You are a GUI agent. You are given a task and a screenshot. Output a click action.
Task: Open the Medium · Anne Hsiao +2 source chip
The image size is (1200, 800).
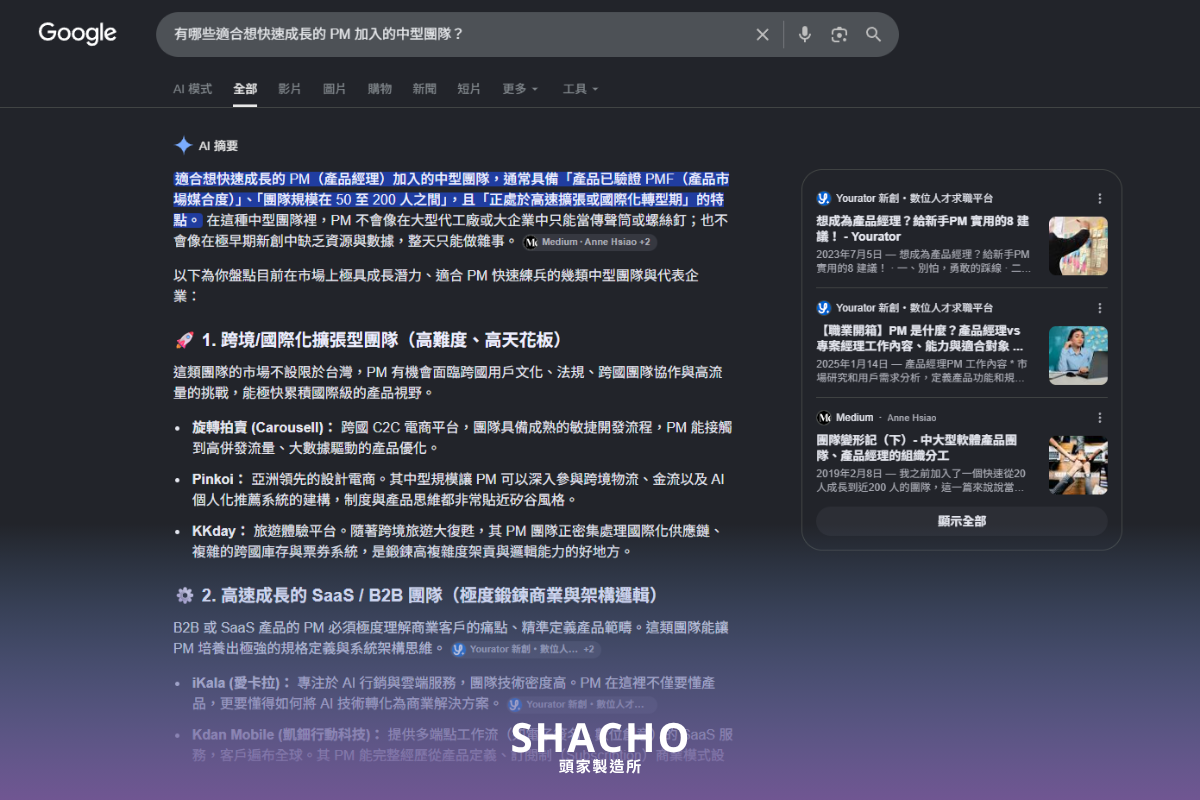[x=590, y=242]
